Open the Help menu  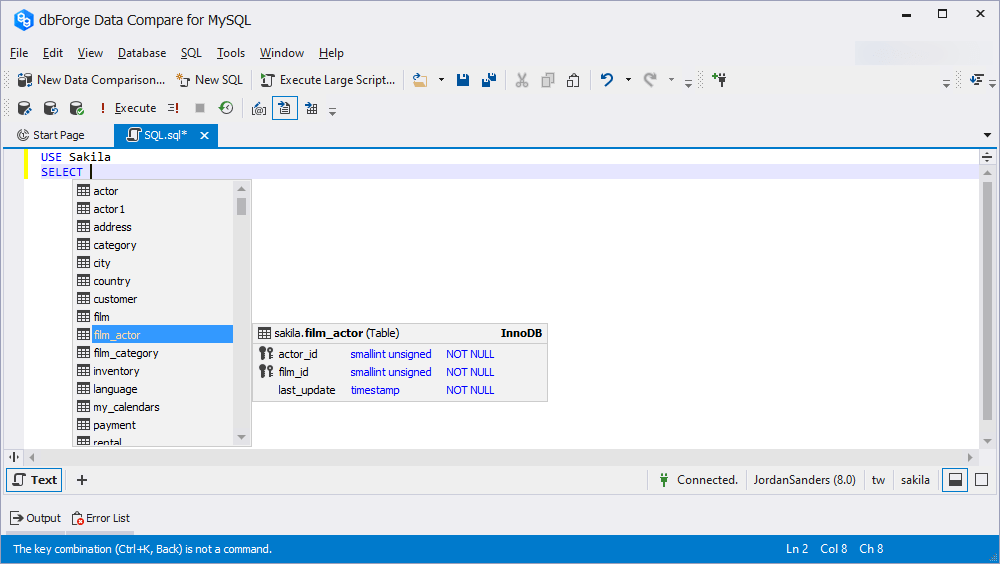[x=331, y=53]
